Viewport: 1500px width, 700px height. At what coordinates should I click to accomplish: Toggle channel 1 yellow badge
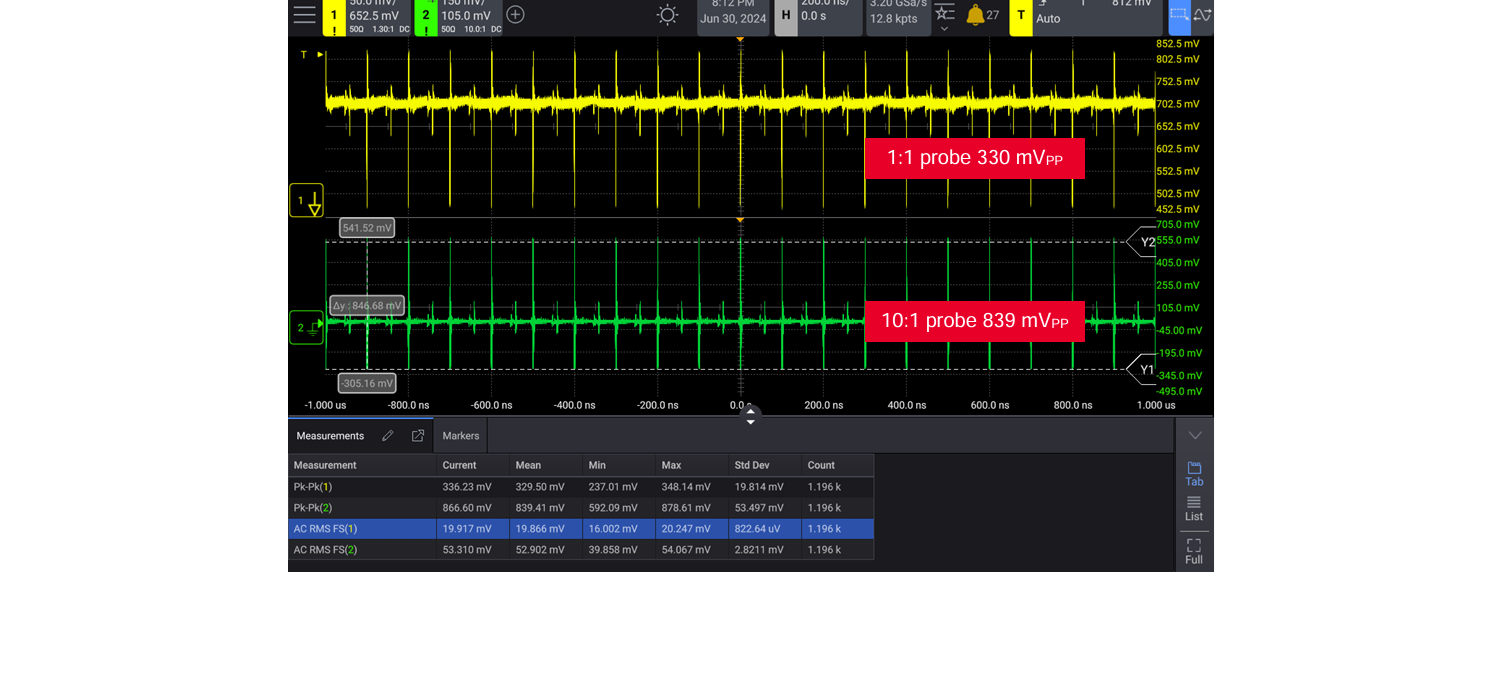334,15
